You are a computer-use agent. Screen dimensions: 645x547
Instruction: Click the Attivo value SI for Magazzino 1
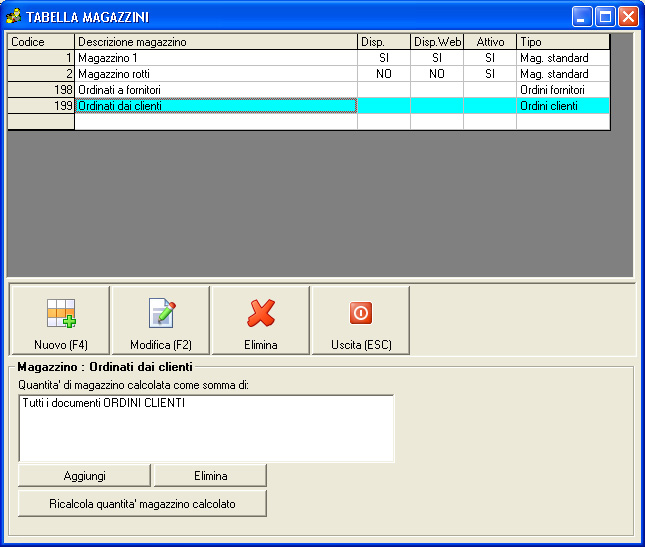[490, 58]
